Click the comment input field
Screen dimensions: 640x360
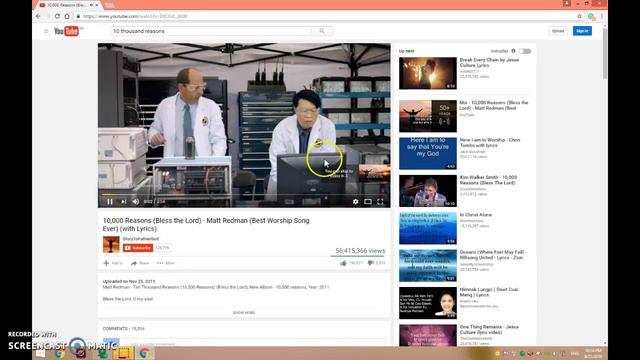[x=254, y=344]
